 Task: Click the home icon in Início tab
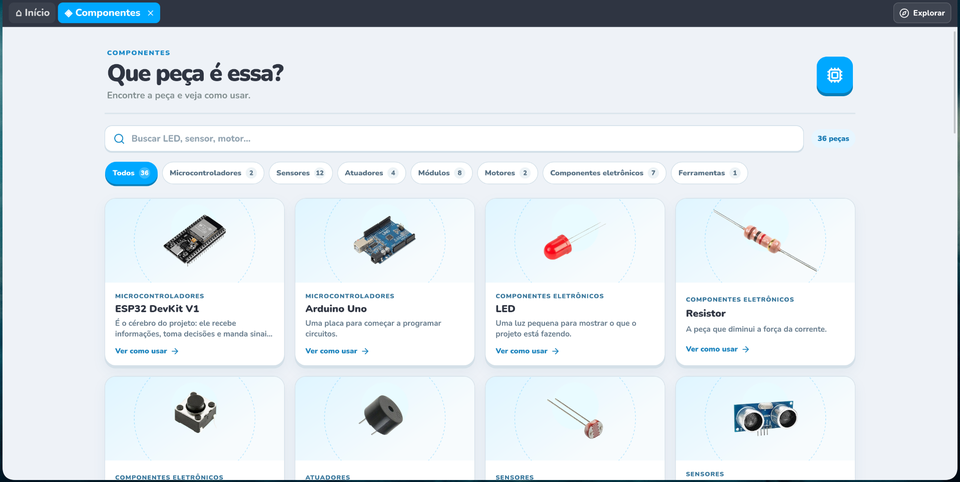pyautogui.click(x=18, y=13)
